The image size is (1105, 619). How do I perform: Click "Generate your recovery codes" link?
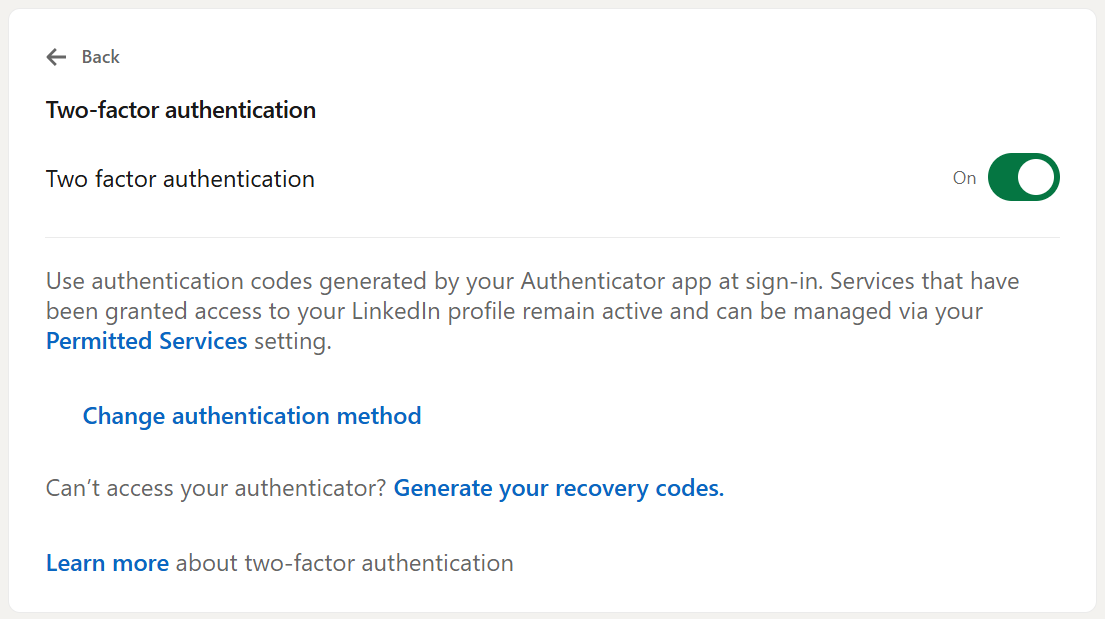pos(558,489)
